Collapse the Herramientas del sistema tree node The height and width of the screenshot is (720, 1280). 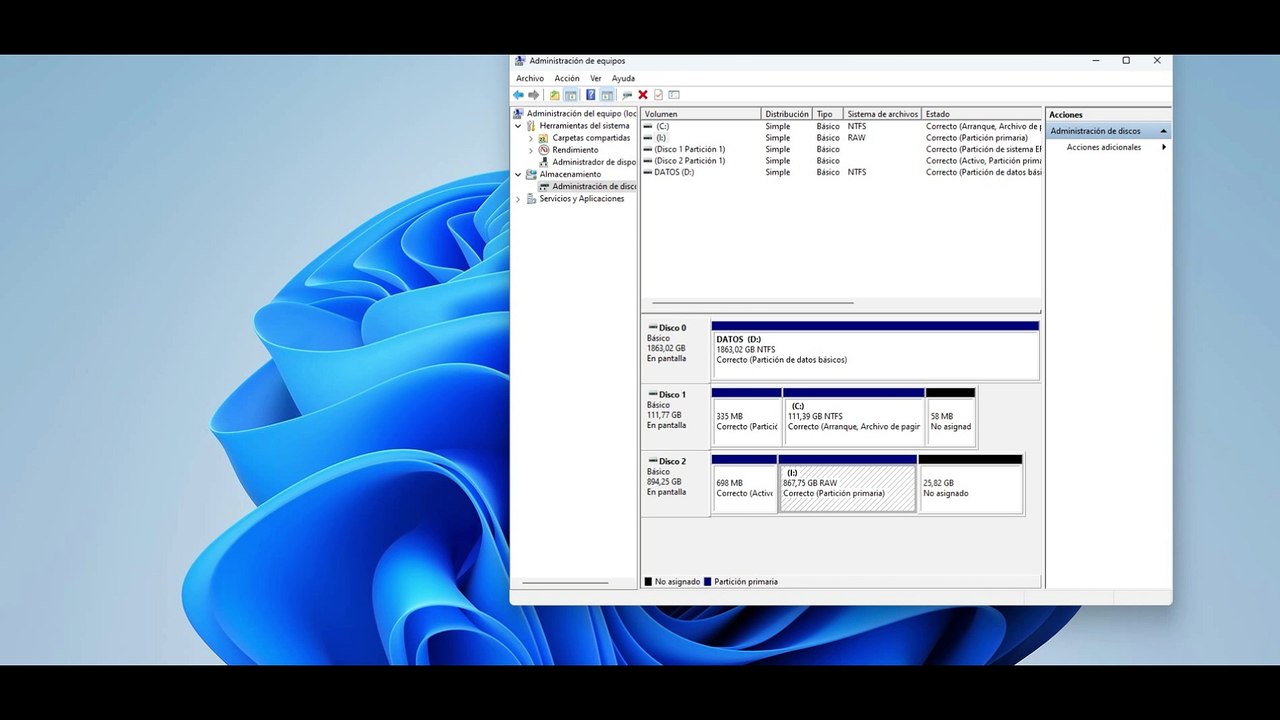518,126
